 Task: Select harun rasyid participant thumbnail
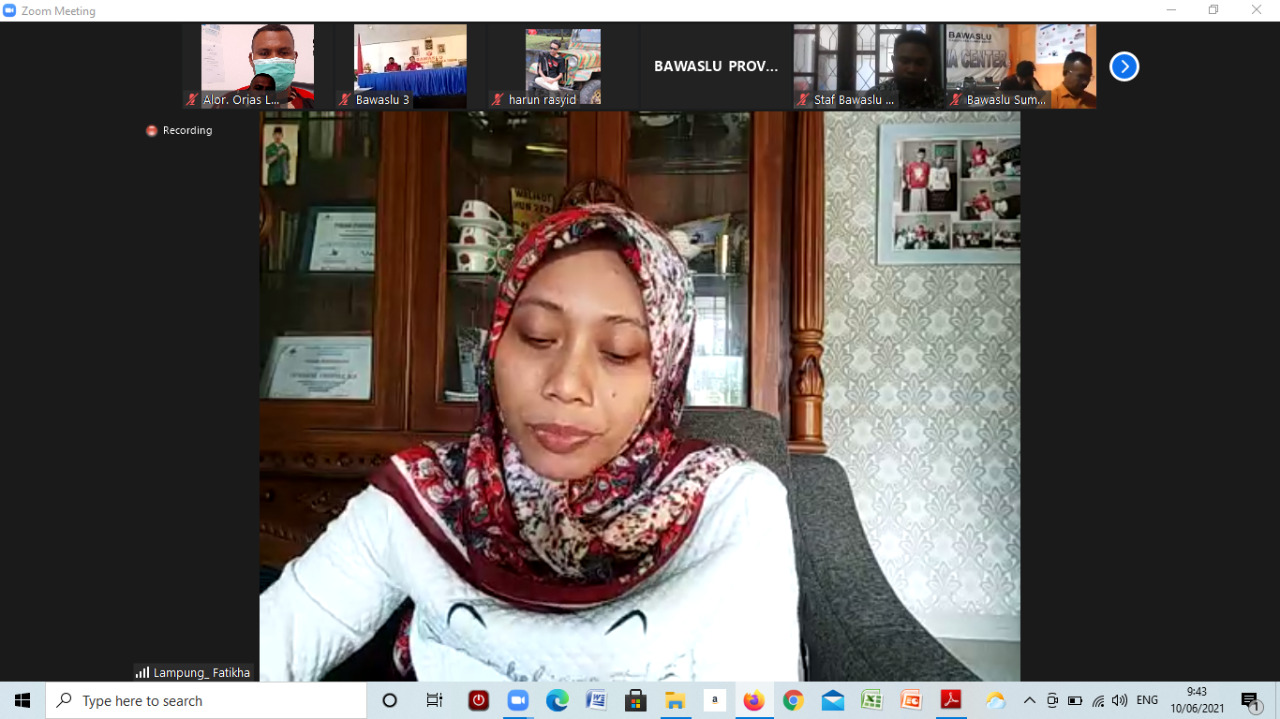click(x=564, y=66)
